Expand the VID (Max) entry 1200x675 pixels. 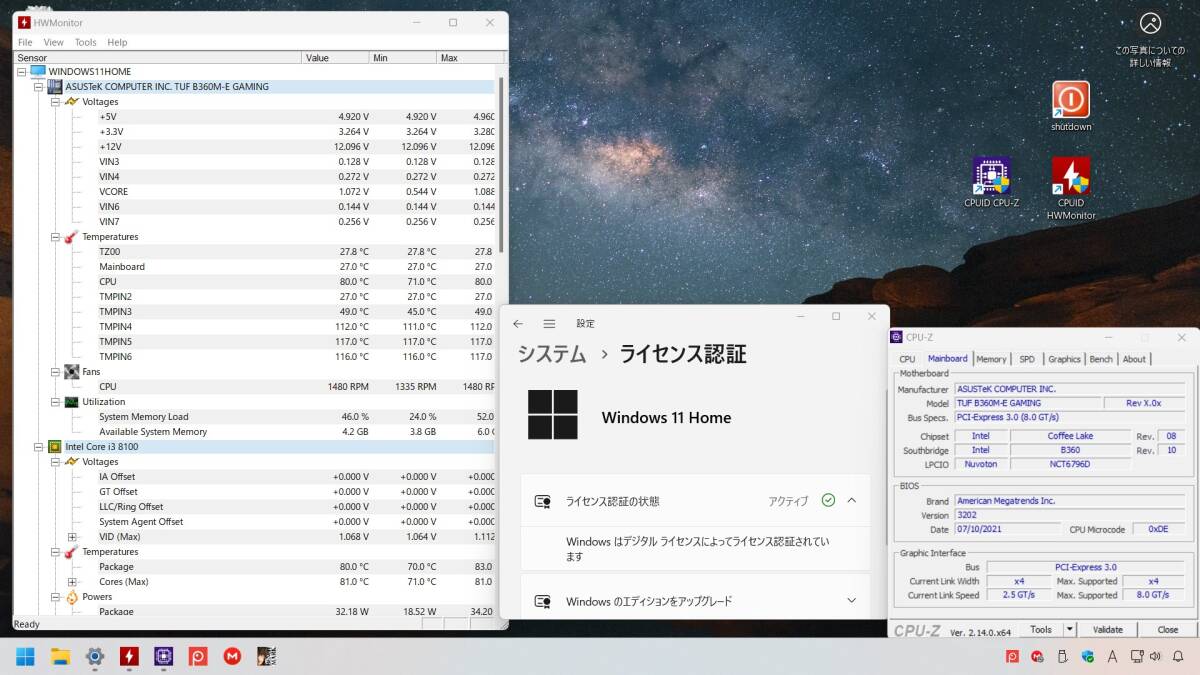72,537
